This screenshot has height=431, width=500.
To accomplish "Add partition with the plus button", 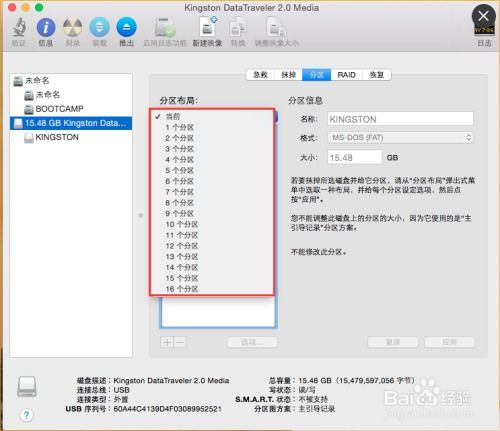I will [x=167, y=342].
